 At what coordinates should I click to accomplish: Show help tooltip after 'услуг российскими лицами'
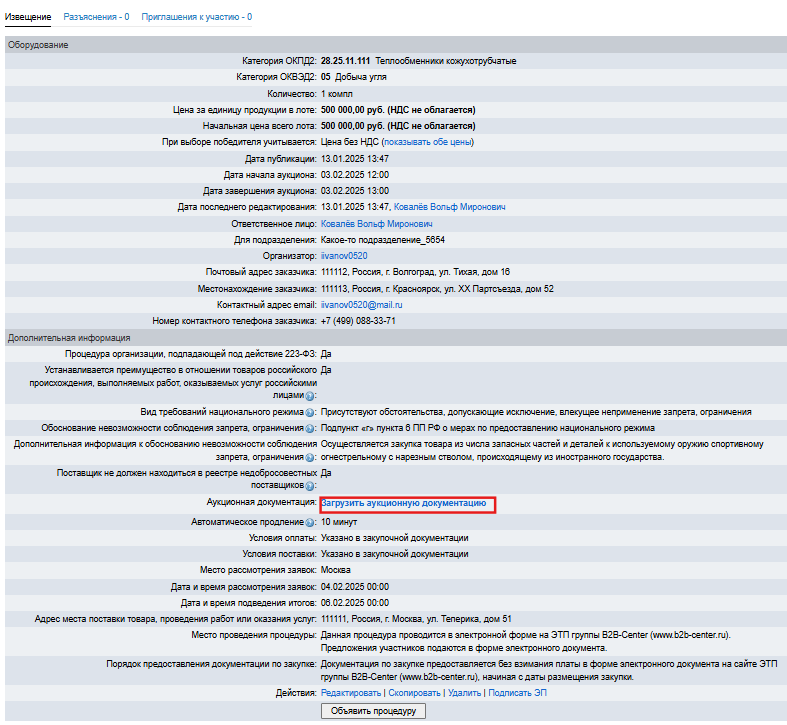tap(310, 397)
